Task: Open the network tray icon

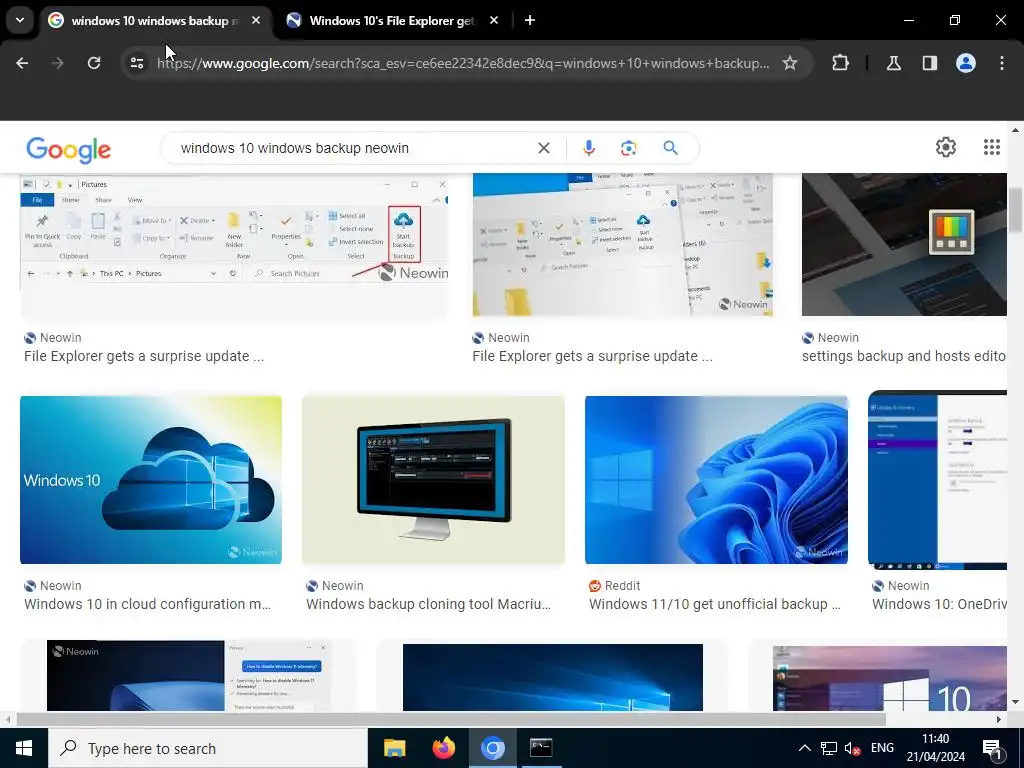Action: tap(829, 748)
